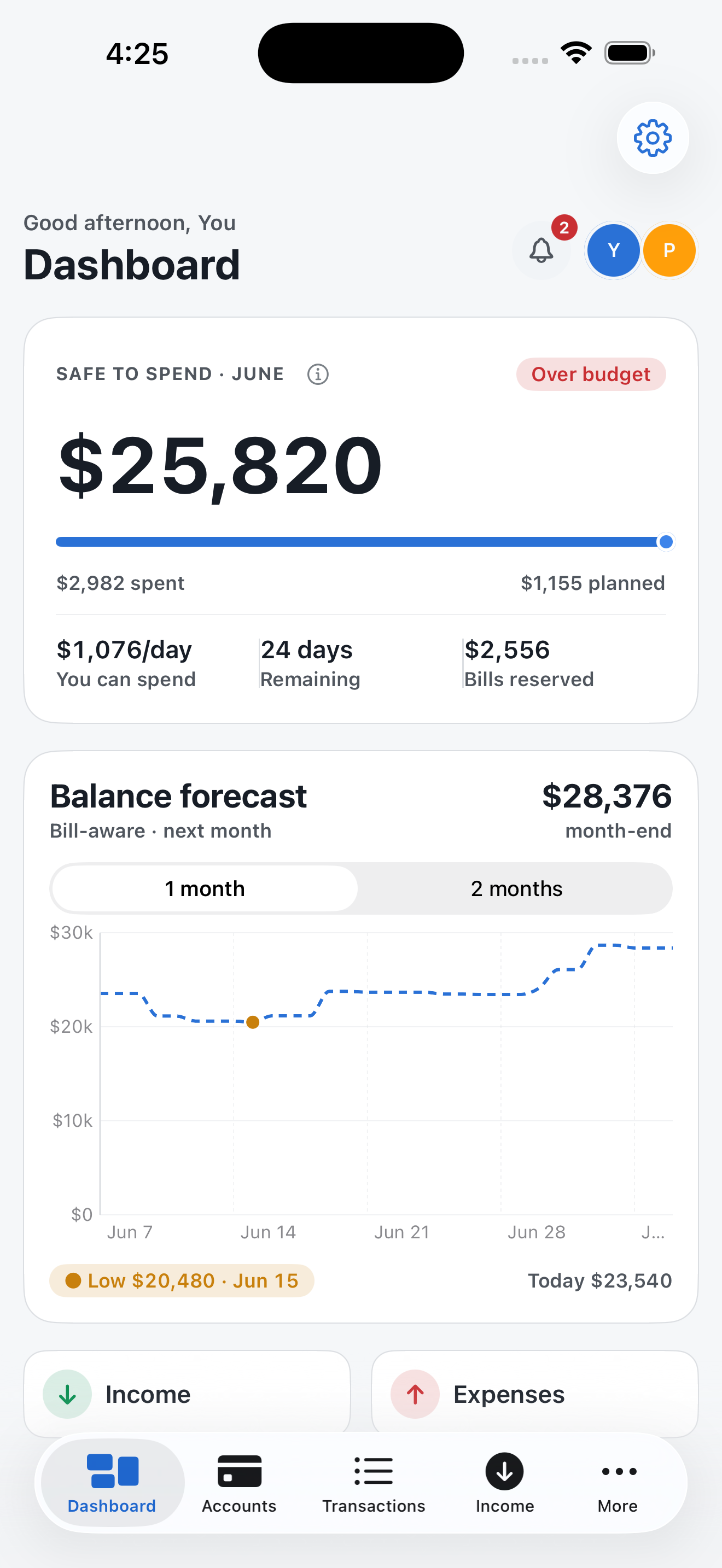The height and width of the screenshot is (1568, 722).
Task: Switch forecast to 2 months
Action: [516, 888]
